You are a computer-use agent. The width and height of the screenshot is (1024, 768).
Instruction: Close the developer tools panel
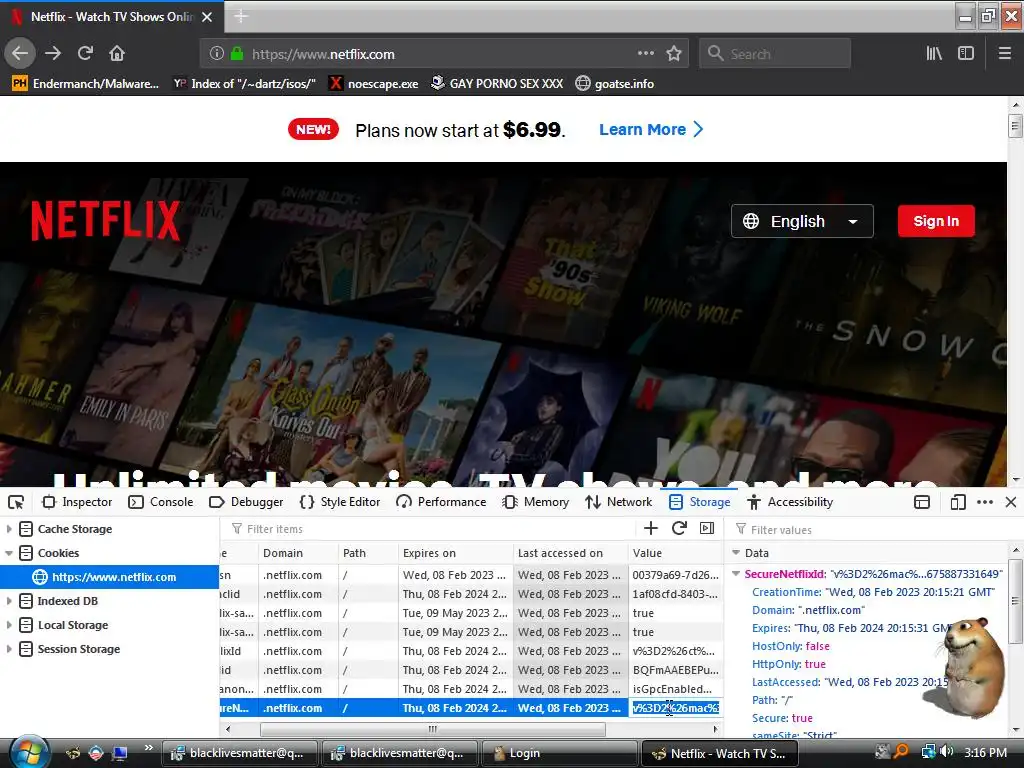coord(1011,502)
